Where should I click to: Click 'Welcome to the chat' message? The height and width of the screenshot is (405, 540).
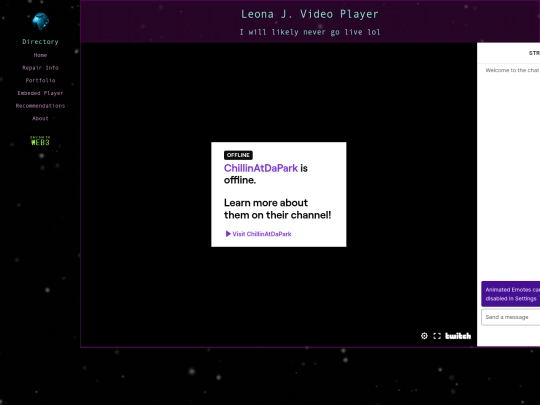click(512, 70)
